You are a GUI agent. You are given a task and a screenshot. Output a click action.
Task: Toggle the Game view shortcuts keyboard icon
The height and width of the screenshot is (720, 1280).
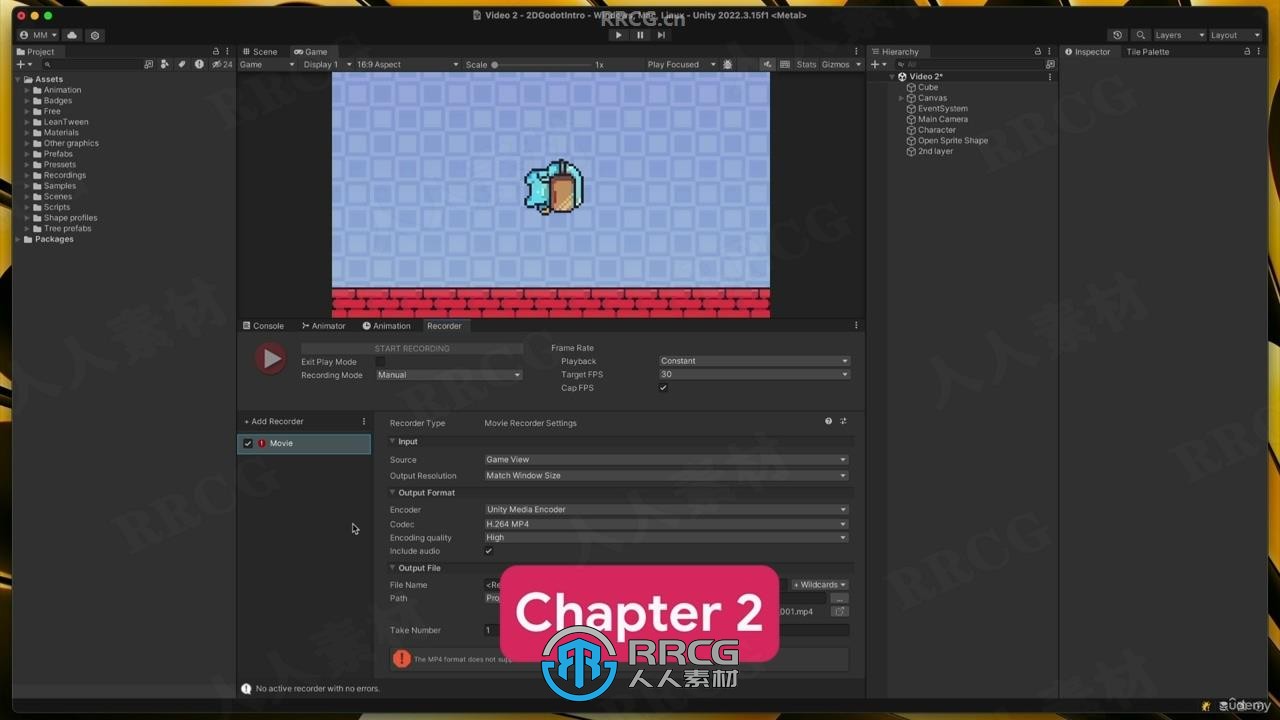pyautogui.click(x=785, y=64)
